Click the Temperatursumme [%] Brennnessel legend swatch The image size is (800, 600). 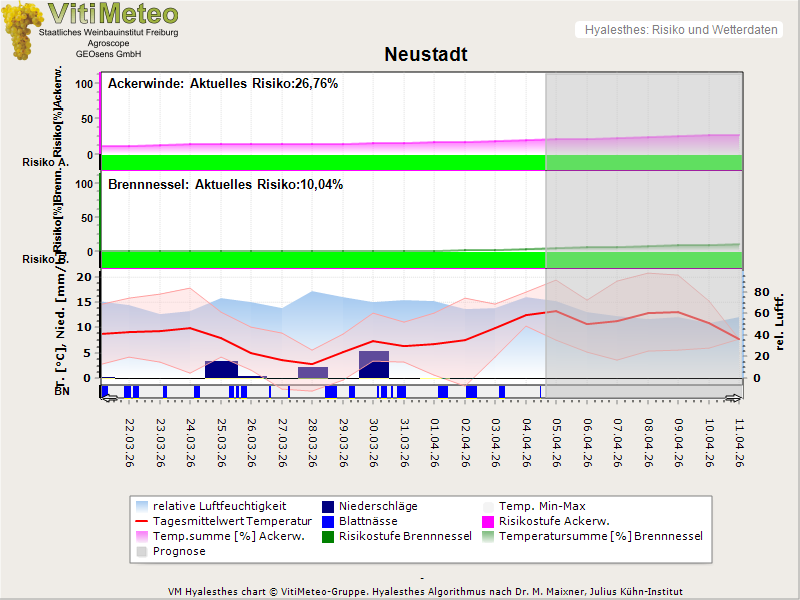point(488,536)
